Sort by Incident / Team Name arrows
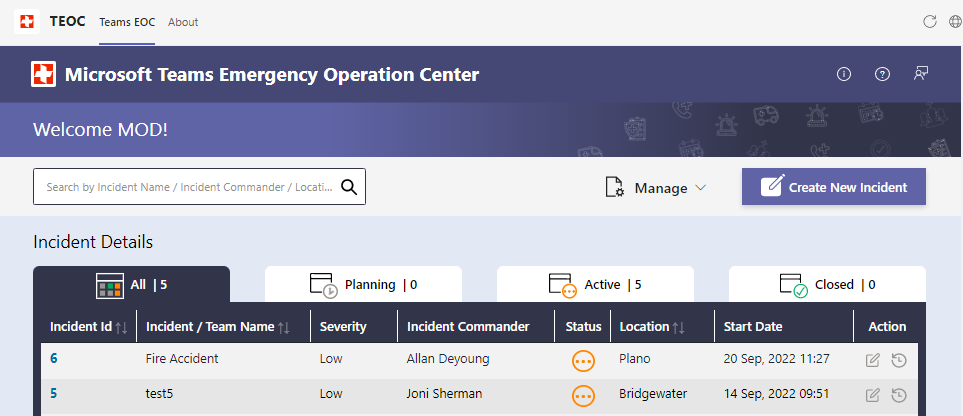Viewport: 963px width, 416px height. 283,328
